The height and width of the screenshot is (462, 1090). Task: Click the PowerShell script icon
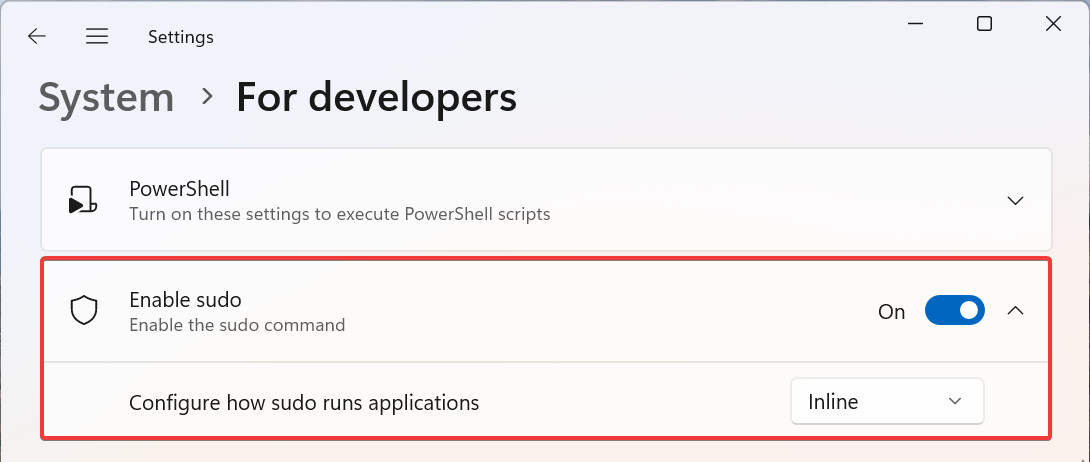[82, 200]
